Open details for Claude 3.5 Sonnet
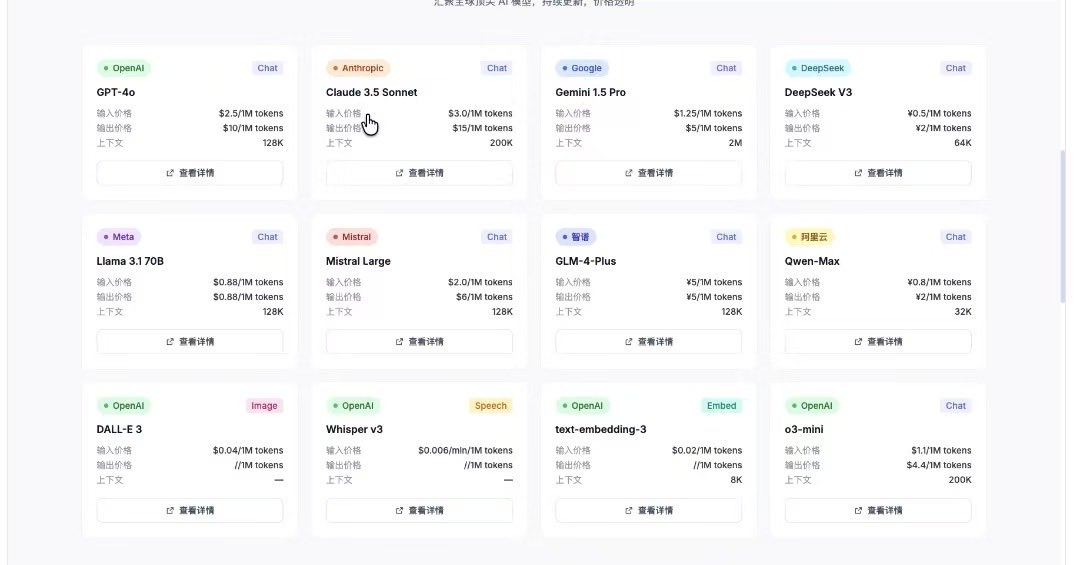Screen dimensions: 1080x565 (419, 173)
